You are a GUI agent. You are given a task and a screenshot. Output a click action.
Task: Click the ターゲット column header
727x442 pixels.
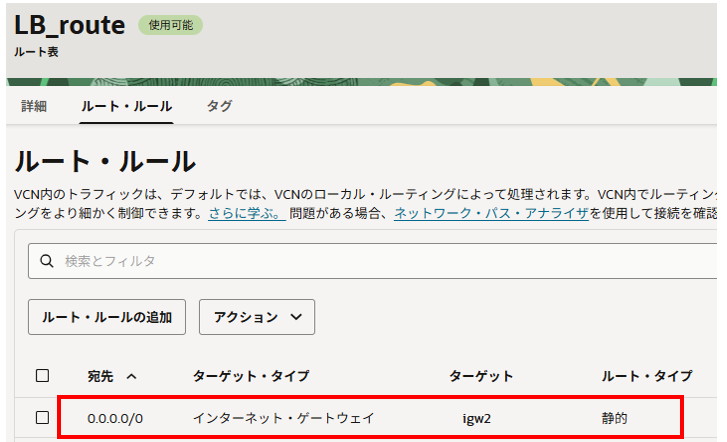pyautogui.click(x=481, y=376)
